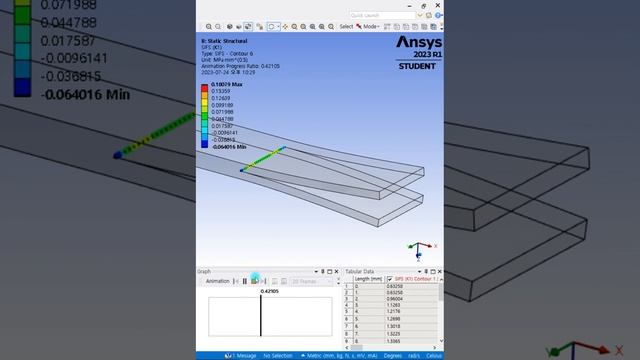Click the animation timeline marker at 0.42105
The width and height of the screenshot is (640, 360).
point(261,316)
